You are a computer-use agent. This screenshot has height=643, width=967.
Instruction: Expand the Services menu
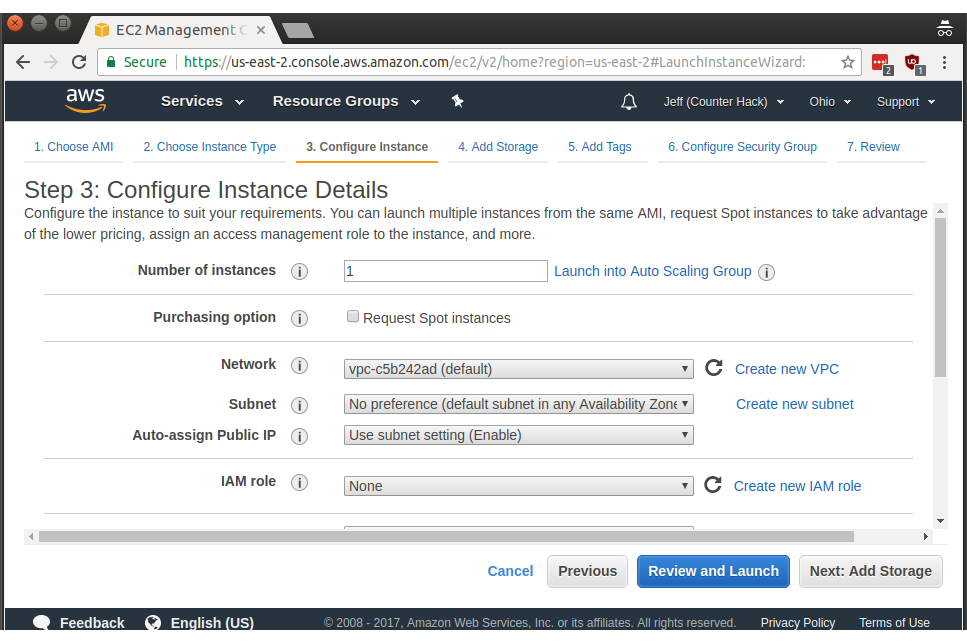click(202, 101)
